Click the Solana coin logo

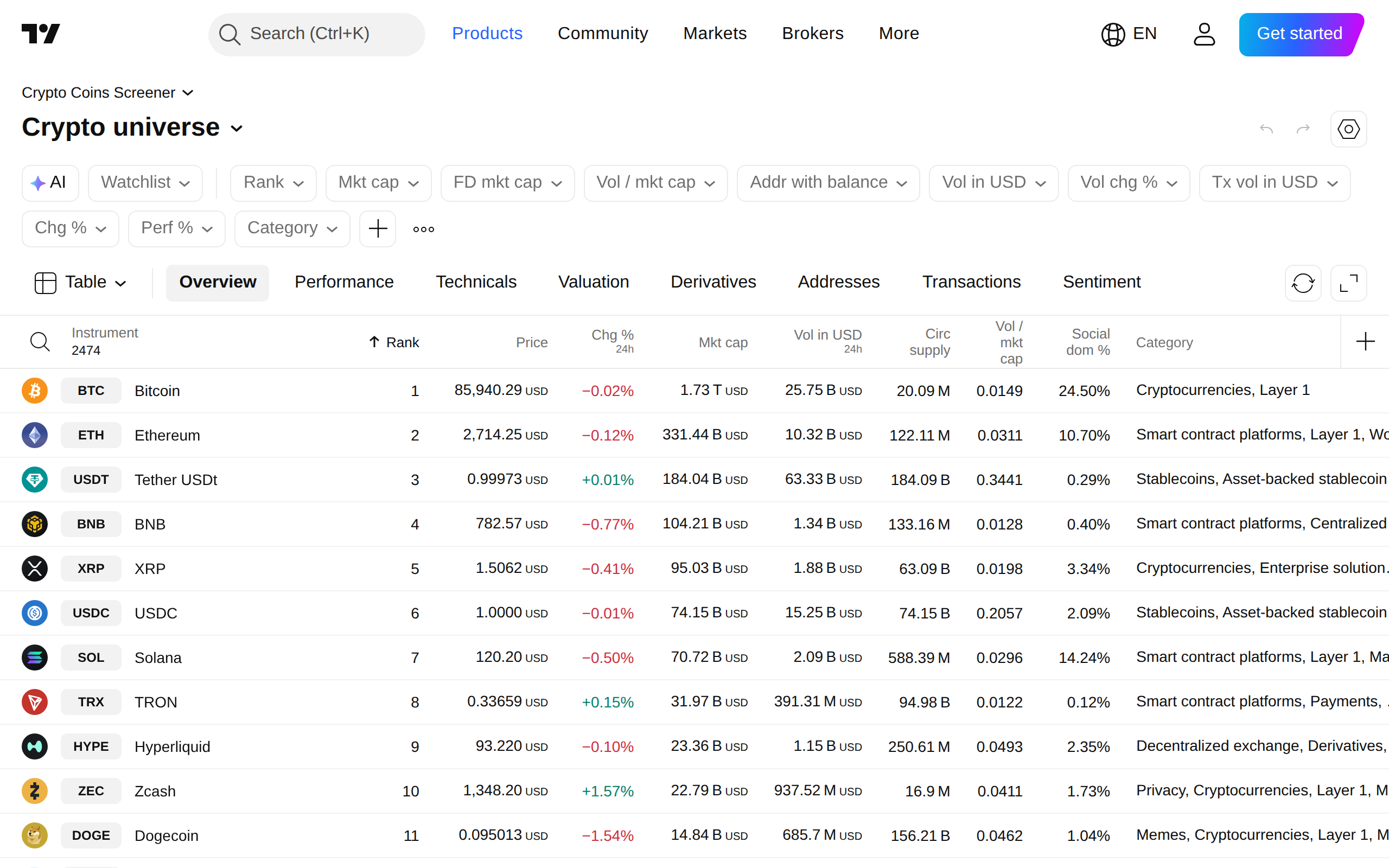[34, 658]
